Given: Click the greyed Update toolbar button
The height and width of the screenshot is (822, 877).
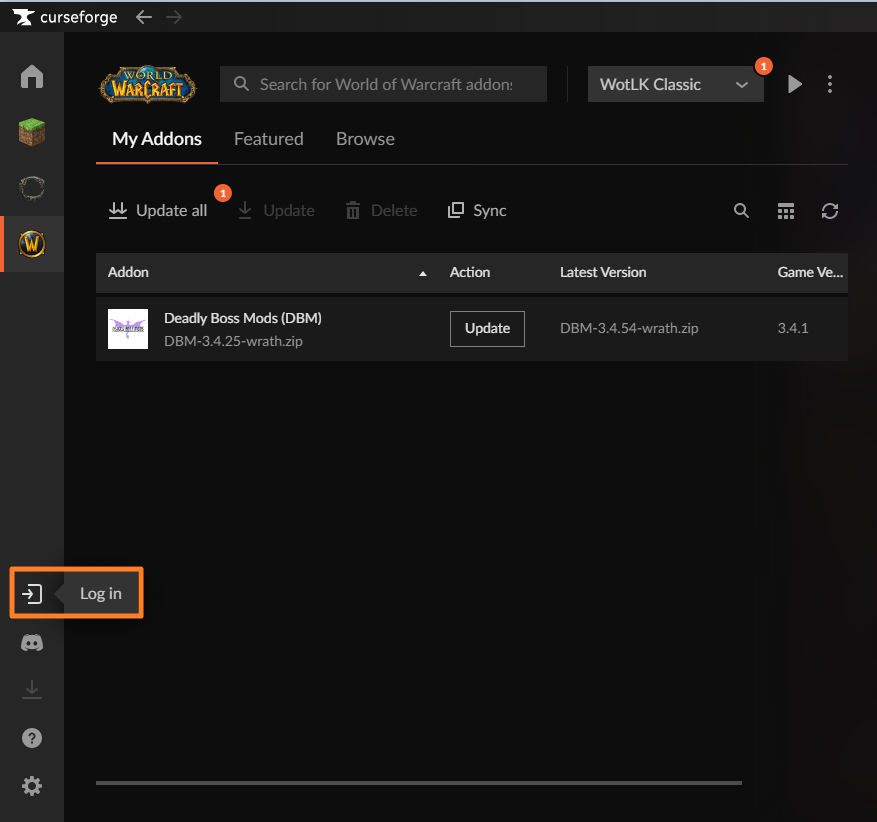Looking at the screenshot, I should tap(276, 211).
